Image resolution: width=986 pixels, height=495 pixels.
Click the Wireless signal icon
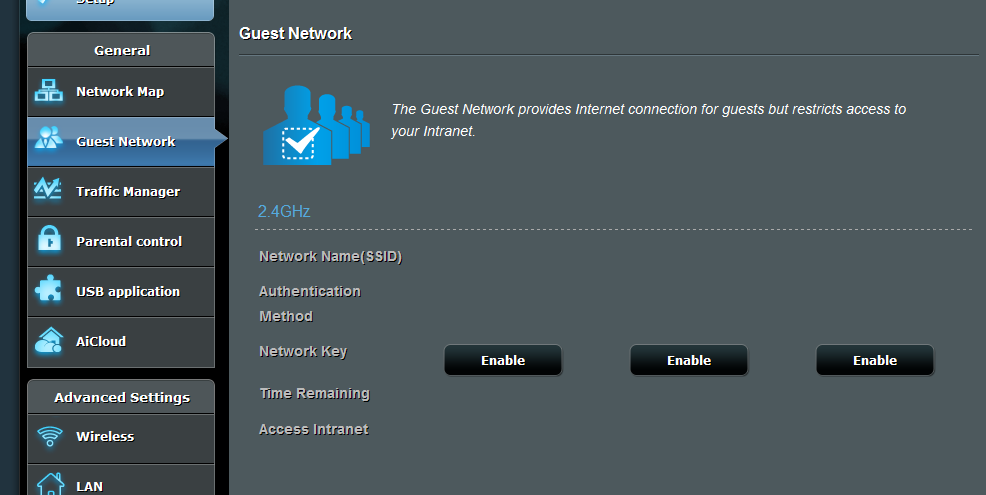(x=50, y=436)
